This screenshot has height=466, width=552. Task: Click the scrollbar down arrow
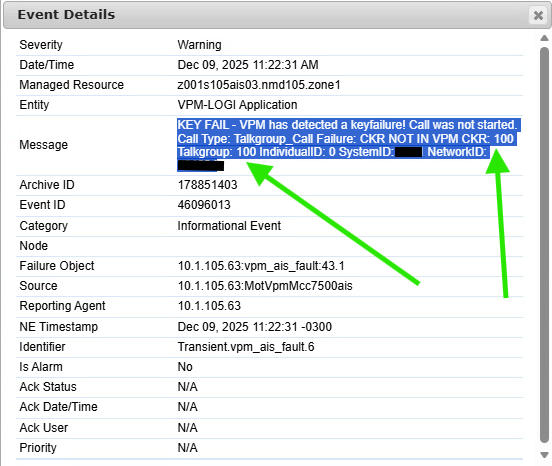tap(545, 454)
